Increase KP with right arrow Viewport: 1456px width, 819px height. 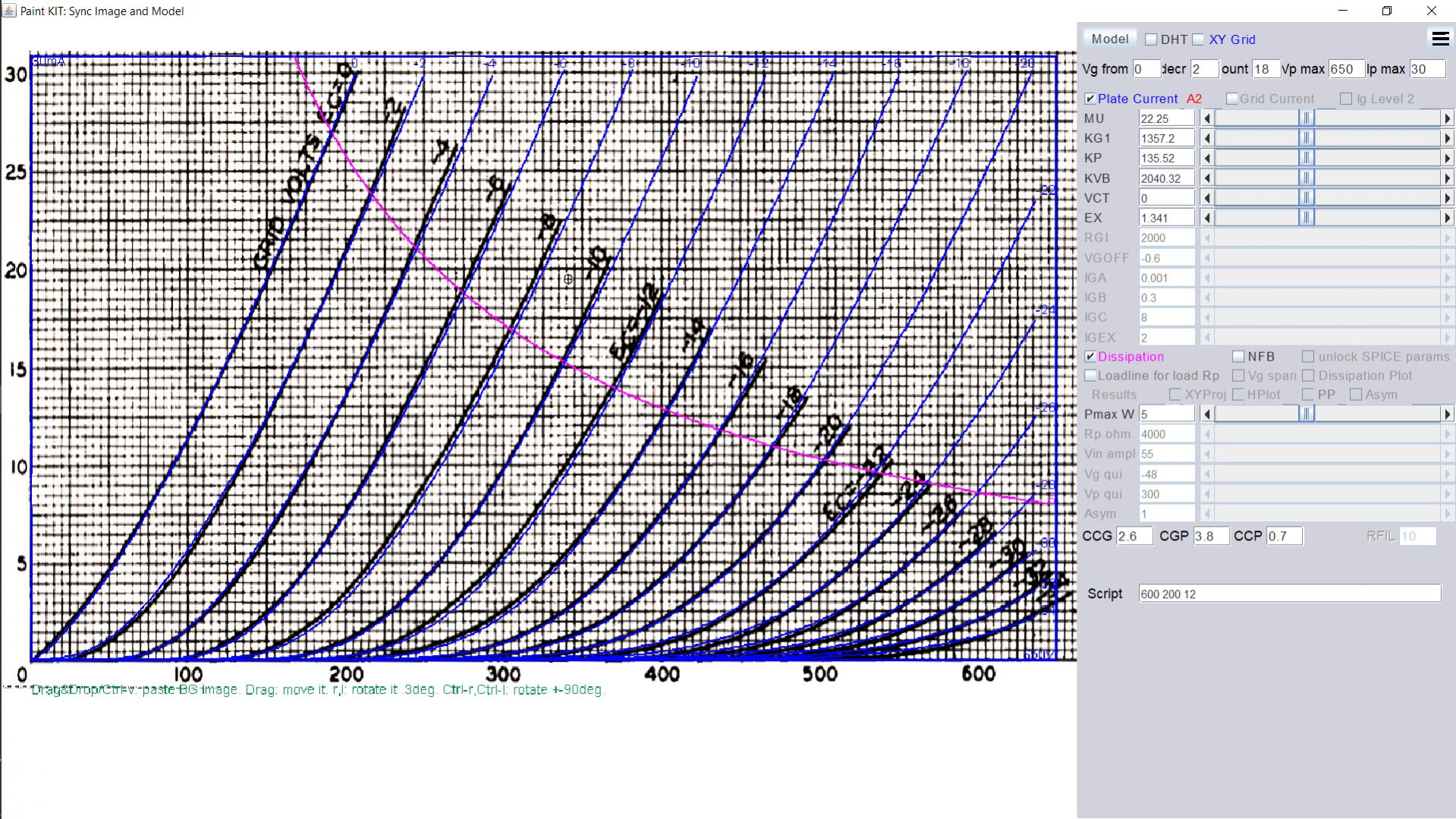pyautogui.click(x=1447, y=158)
